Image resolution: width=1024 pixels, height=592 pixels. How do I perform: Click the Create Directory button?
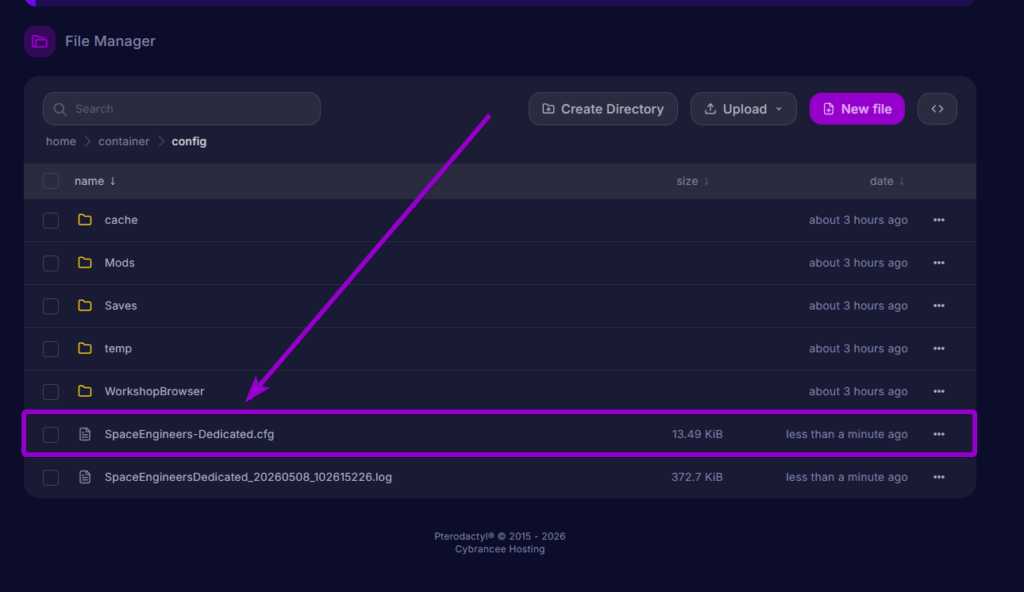(603, 109)
